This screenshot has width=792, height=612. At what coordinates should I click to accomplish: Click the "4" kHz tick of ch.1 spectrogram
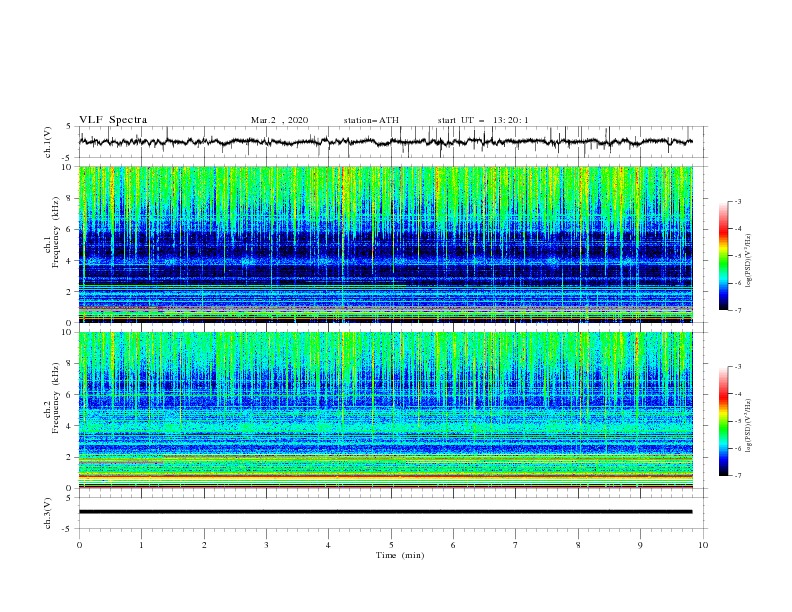(69, 261)
